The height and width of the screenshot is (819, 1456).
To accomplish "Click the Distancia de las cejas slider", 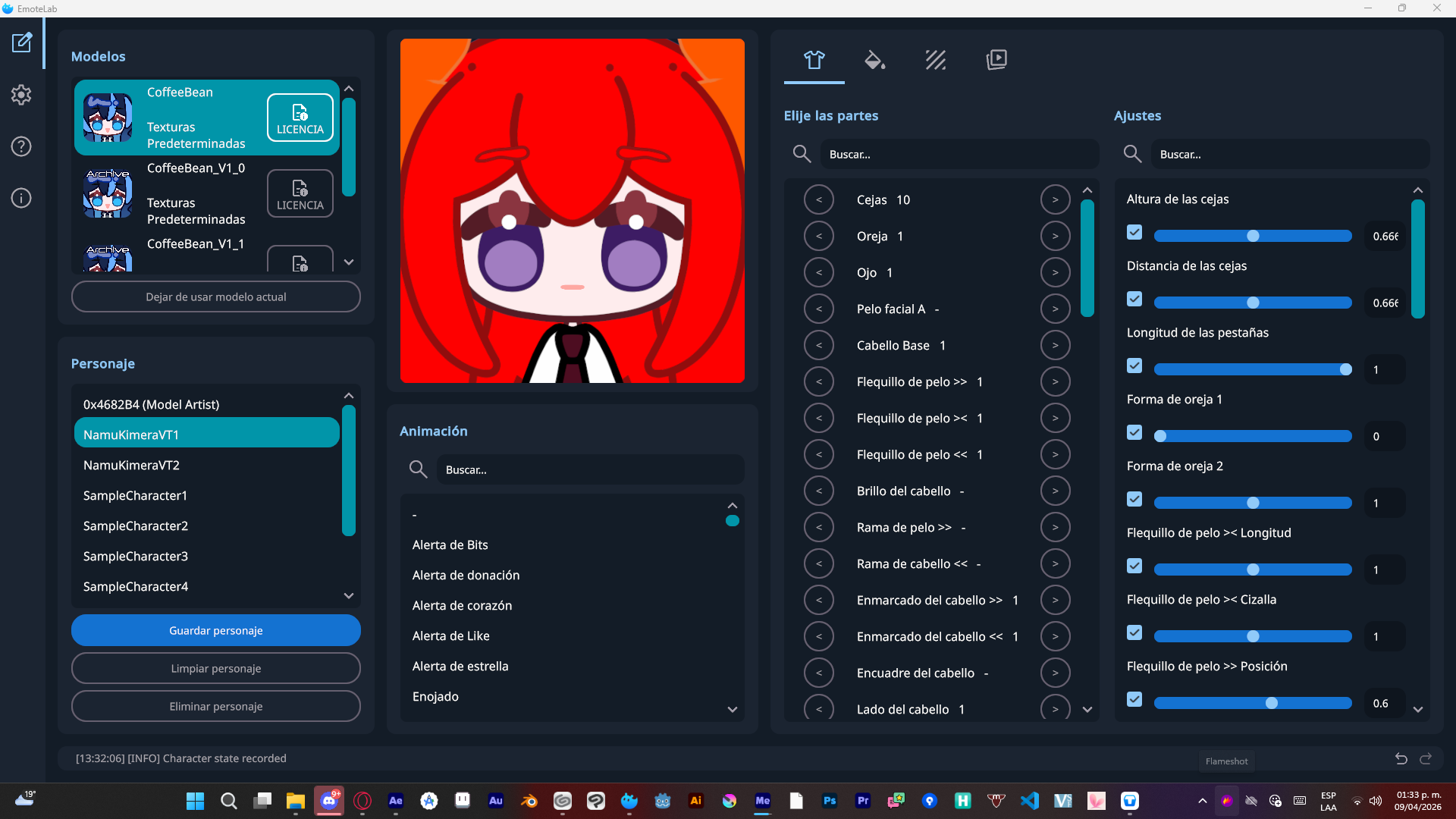I will pos(1253,303).
